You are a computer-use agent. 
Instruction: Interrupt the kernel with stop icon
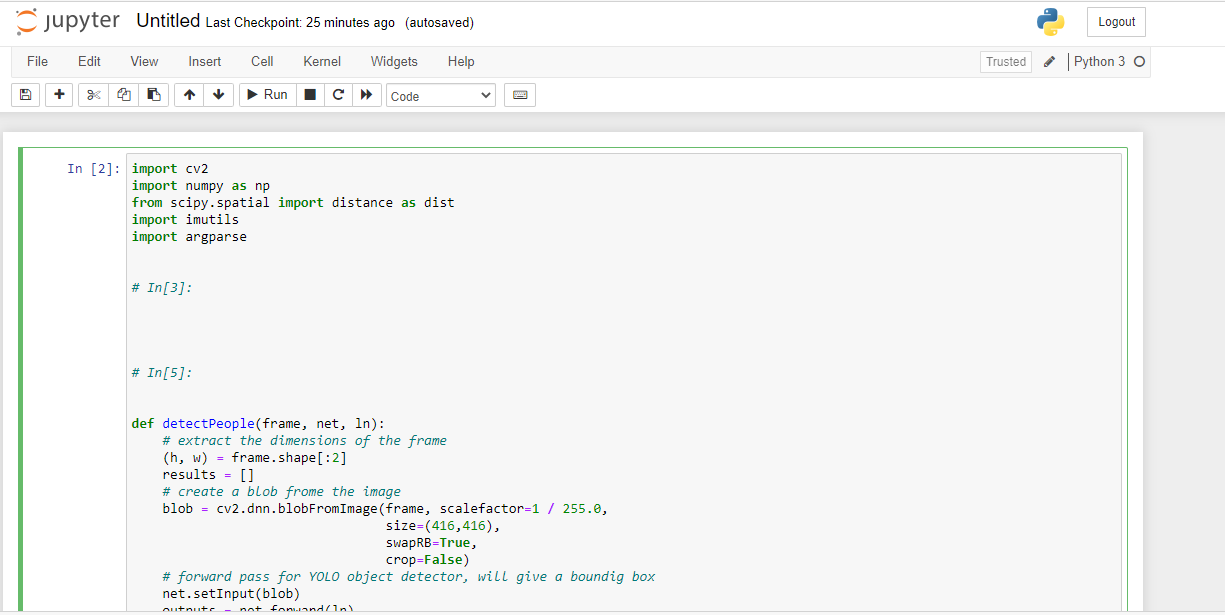(311, 94)
